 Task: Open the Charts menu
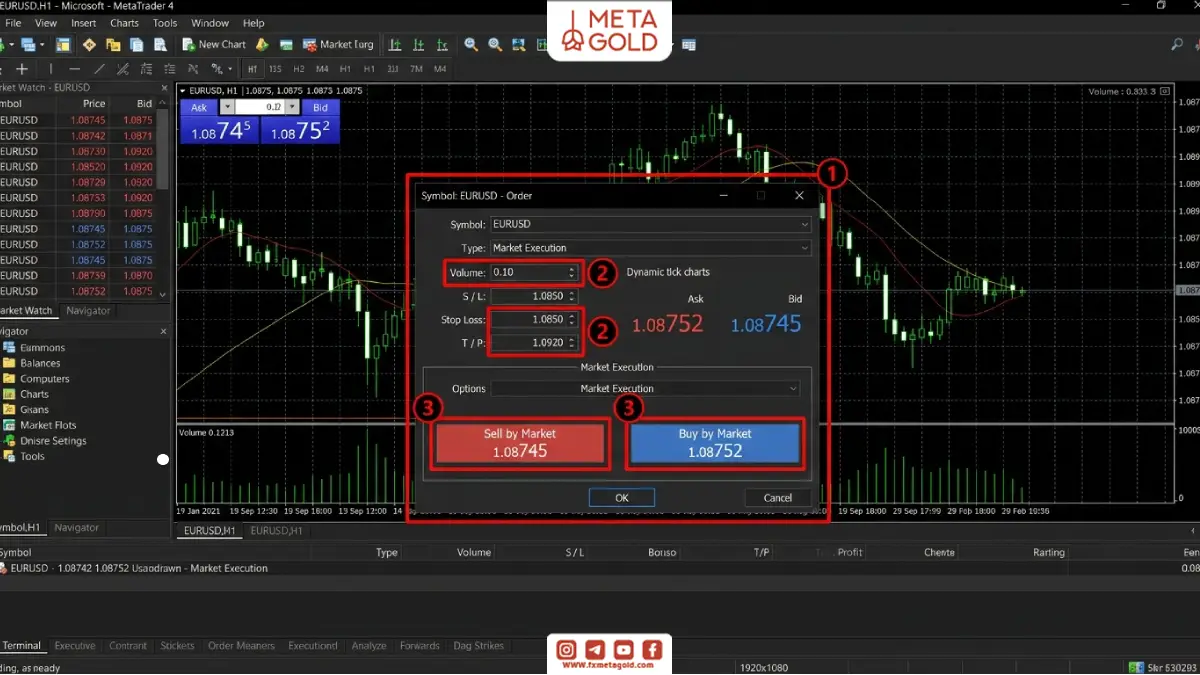coord(125,23)
